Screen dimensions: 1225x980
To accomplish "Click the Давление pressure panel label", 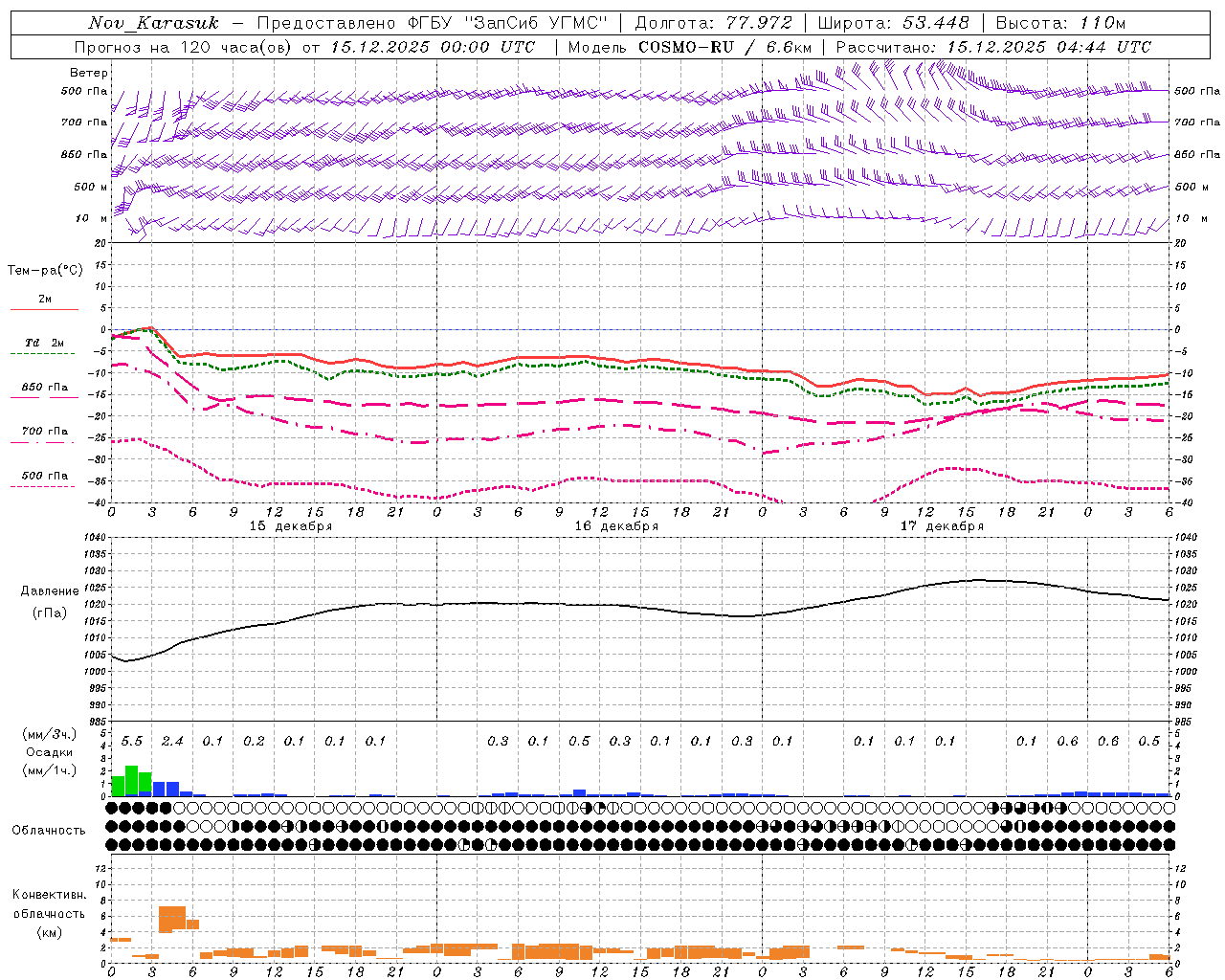I will [50, 591].
